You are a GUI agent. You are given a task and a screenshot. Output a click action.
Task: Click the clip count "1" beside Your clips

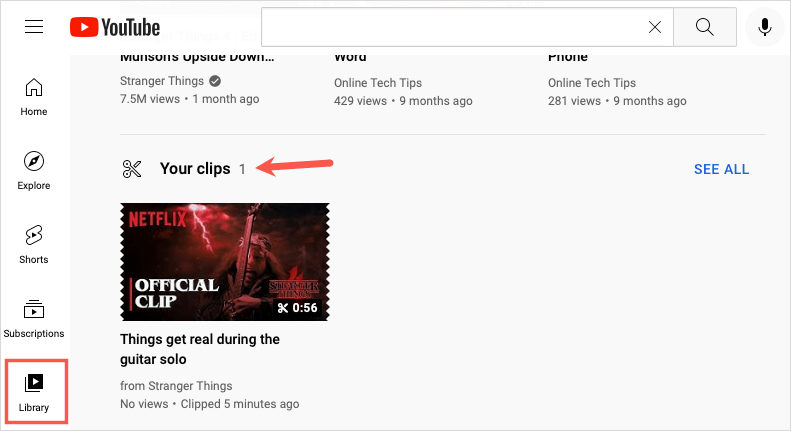click(x=242, y=169)
